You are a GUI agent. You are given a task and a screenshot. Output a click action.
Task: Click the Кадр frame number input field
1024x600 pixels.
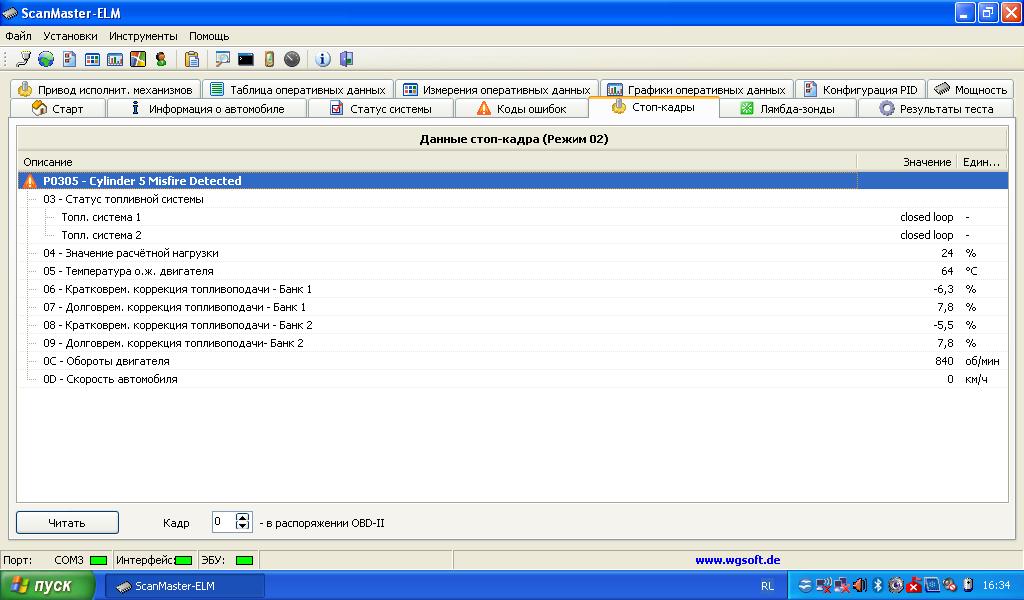coord(222,522)
